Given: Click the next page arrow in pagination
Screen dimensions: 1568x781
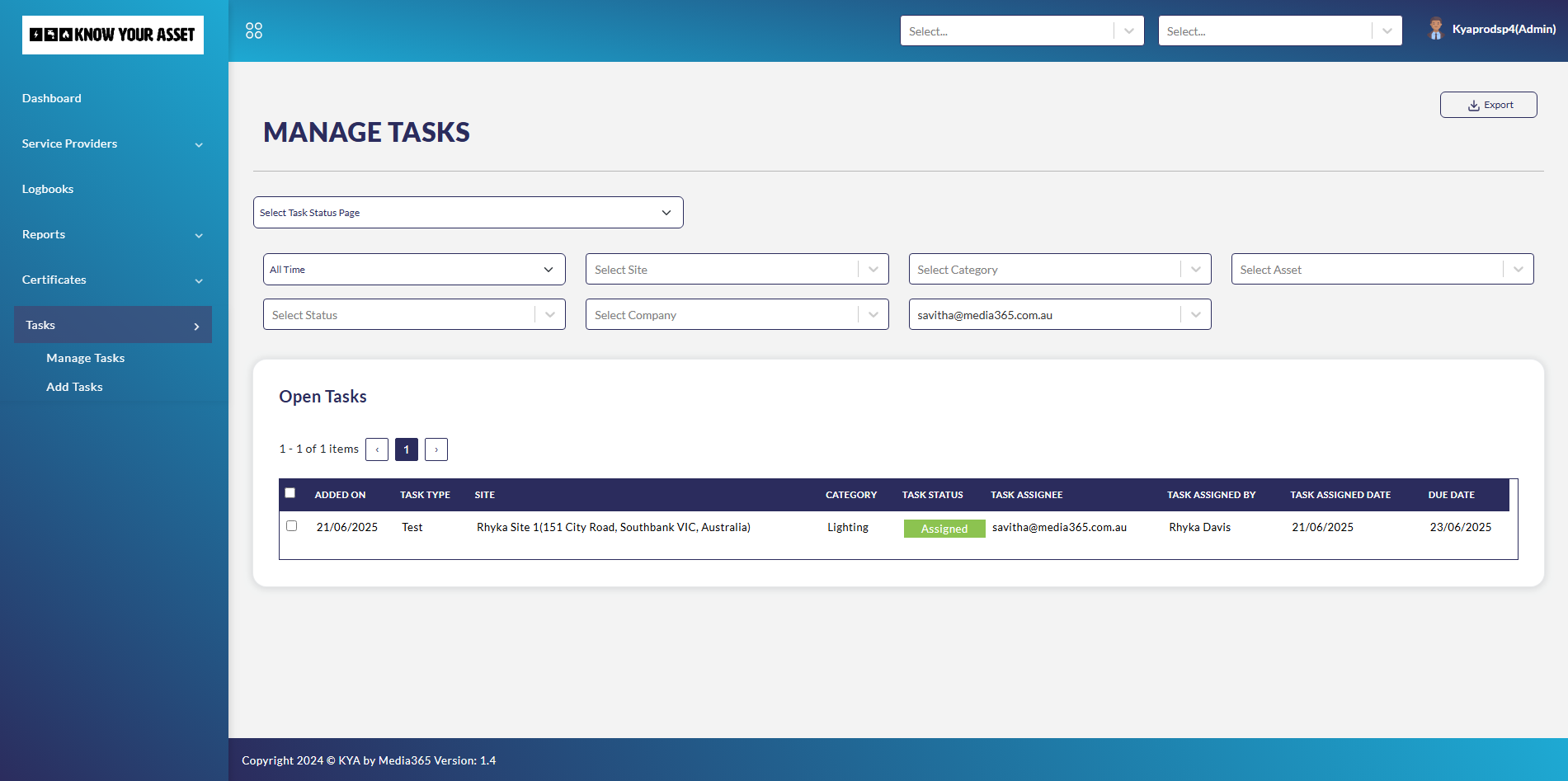Looking at the screenshot, I should coord(436,449).
